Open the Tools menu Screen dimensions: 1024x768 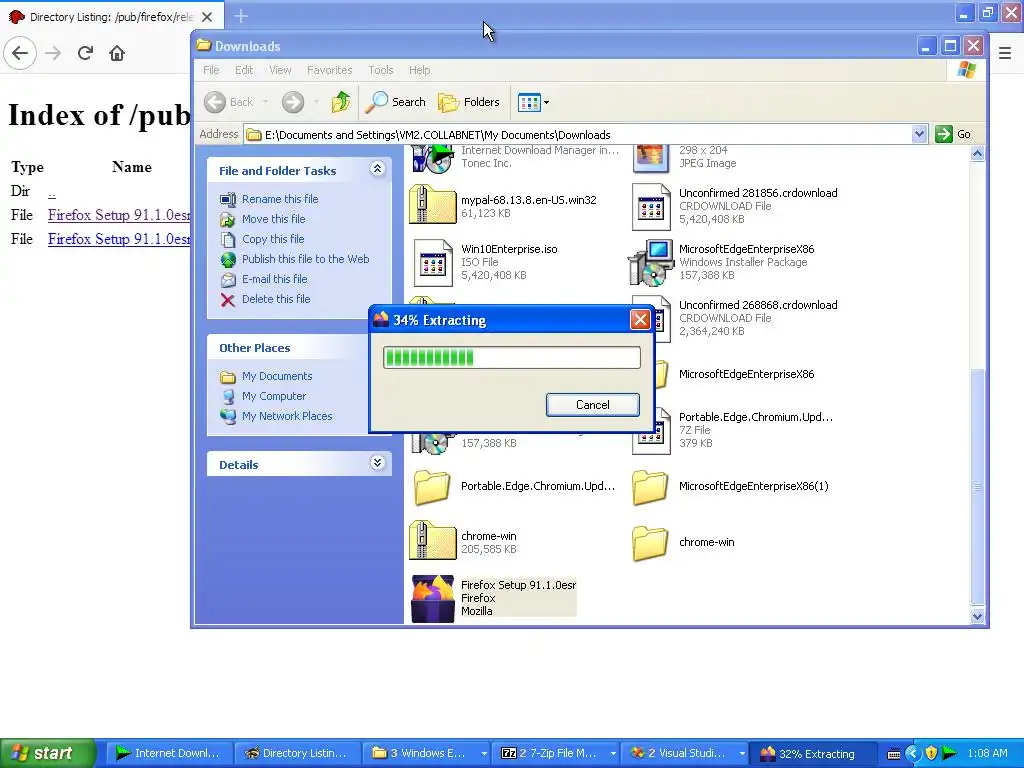tap(381, 70)
